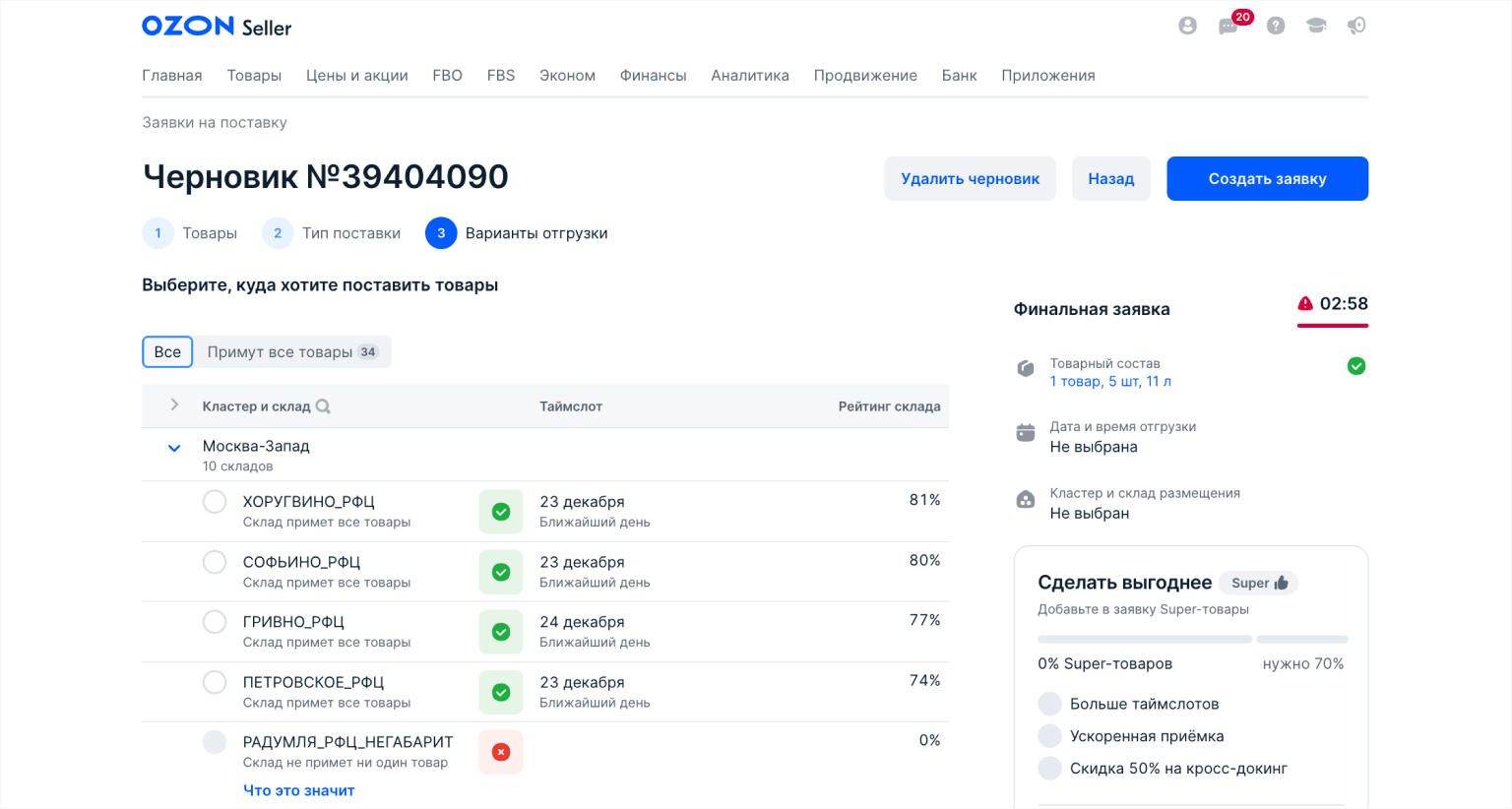Screen dimensions: 1512x809
Task: Go to step 2 Тип поставки
Action: pos(332,233)
